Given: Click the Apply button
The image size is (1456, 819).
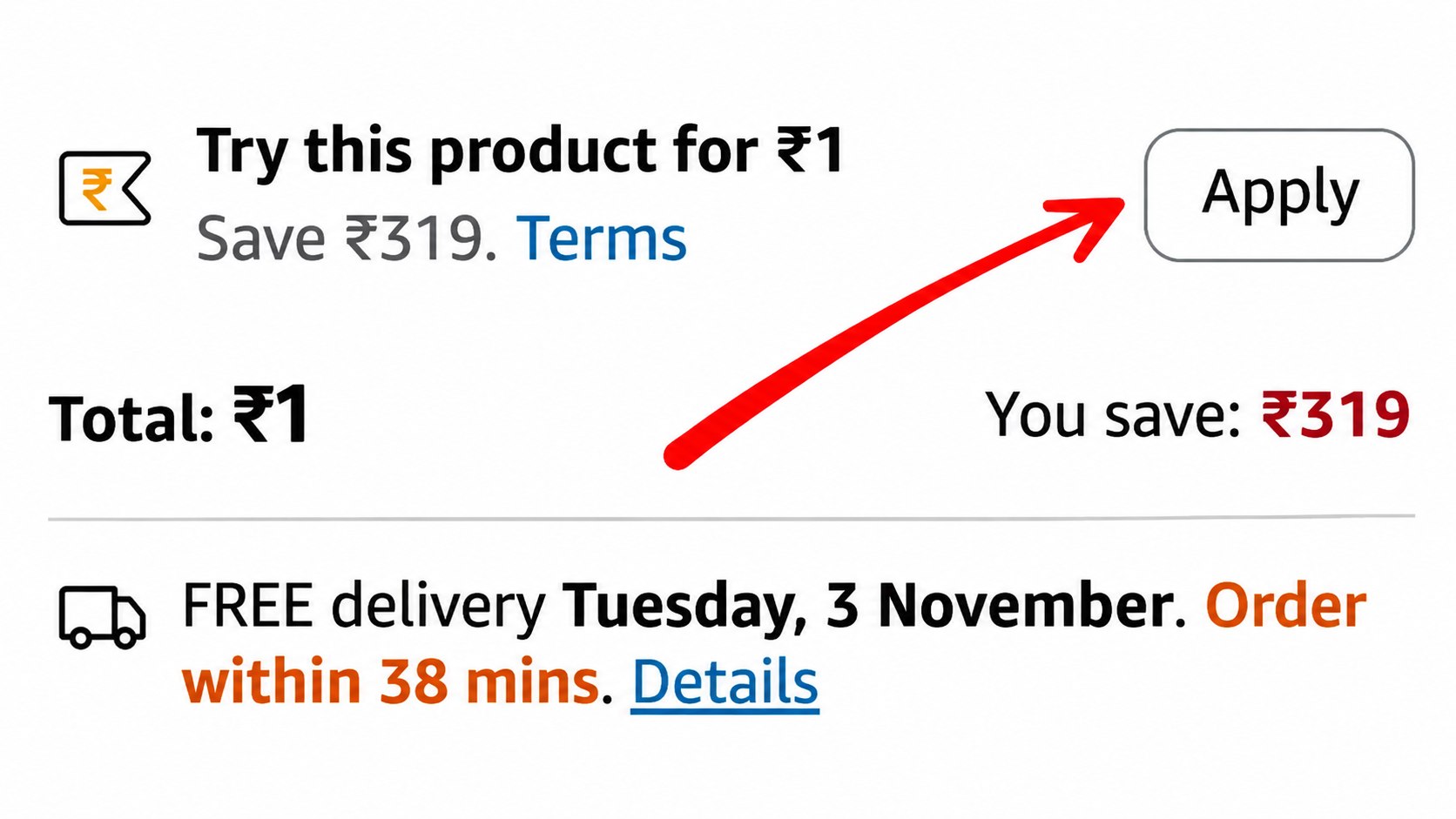Looking at the screenshot, I should (1279, 195).
